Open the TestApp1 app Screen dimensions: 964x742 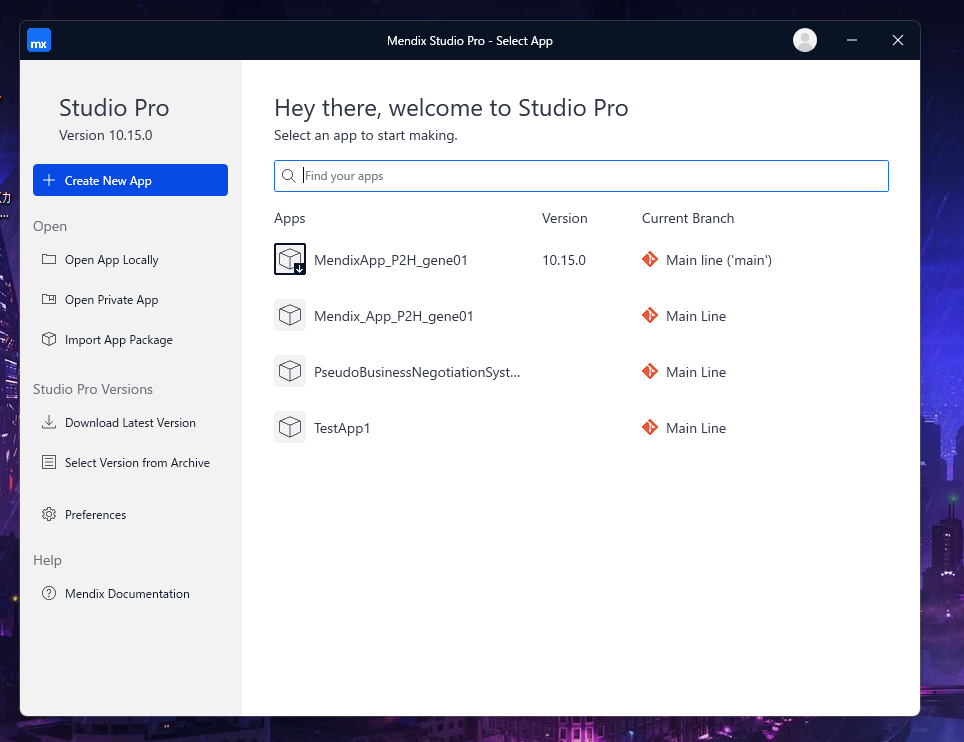[x=341, y=428]
